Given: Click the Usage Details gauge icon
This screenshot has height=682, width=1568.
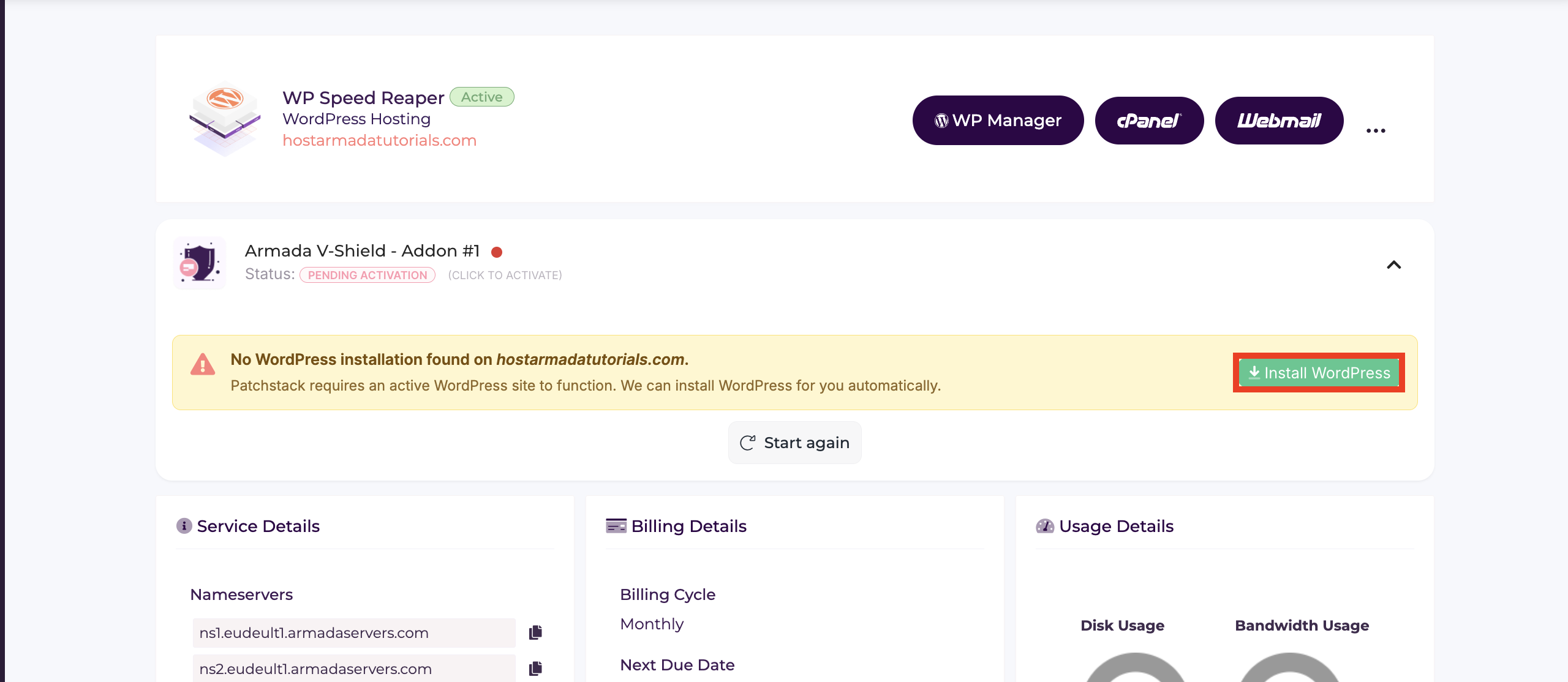Looking at the screenshot, I should coord(1045,526).
